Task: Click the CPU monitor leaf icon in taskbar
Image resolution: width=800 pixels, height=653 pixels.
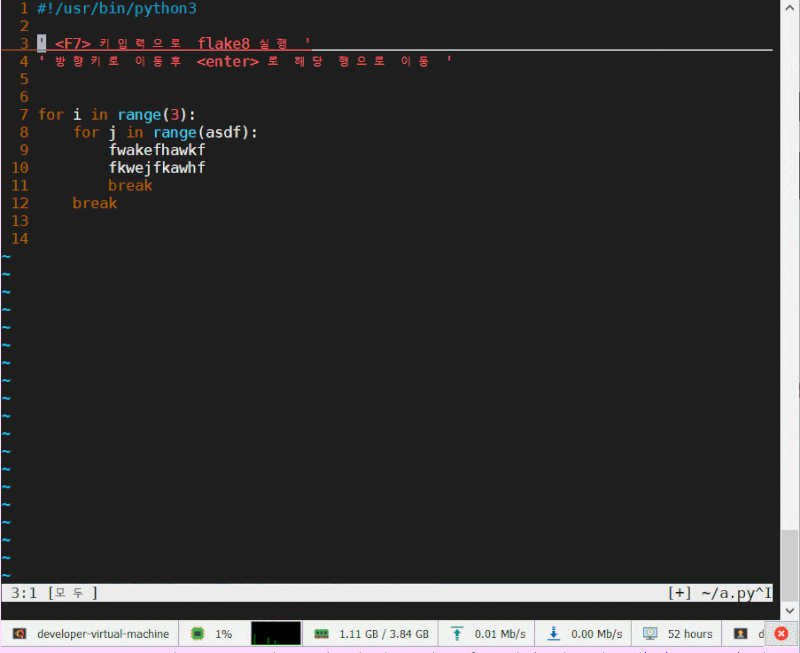Action: coord(198,633)
